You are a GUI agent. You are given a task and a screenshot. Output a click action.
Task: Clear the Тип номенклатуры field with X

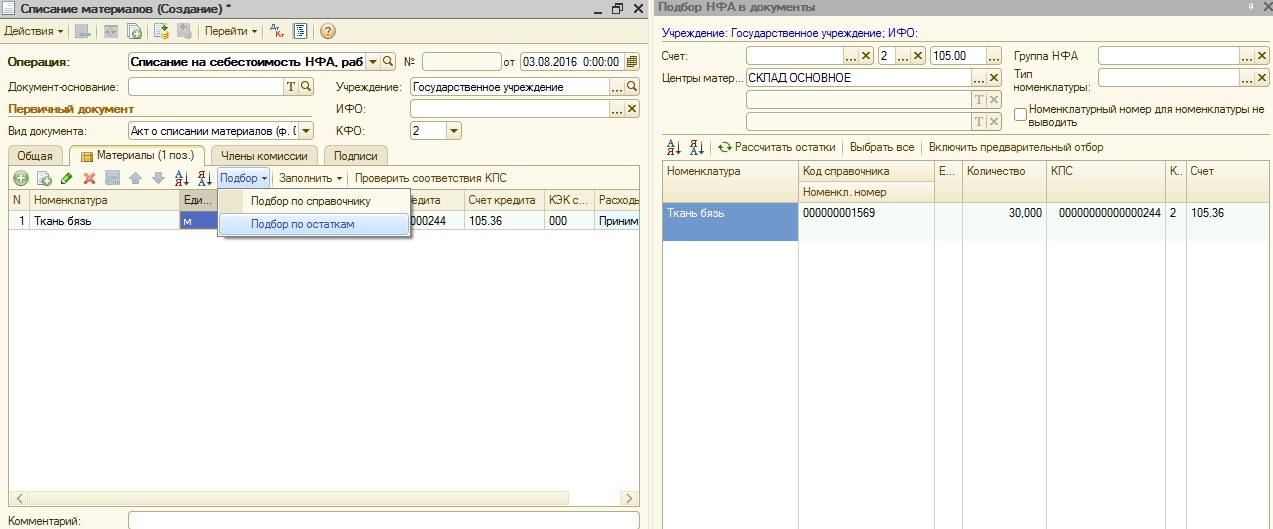point(1262,76)
